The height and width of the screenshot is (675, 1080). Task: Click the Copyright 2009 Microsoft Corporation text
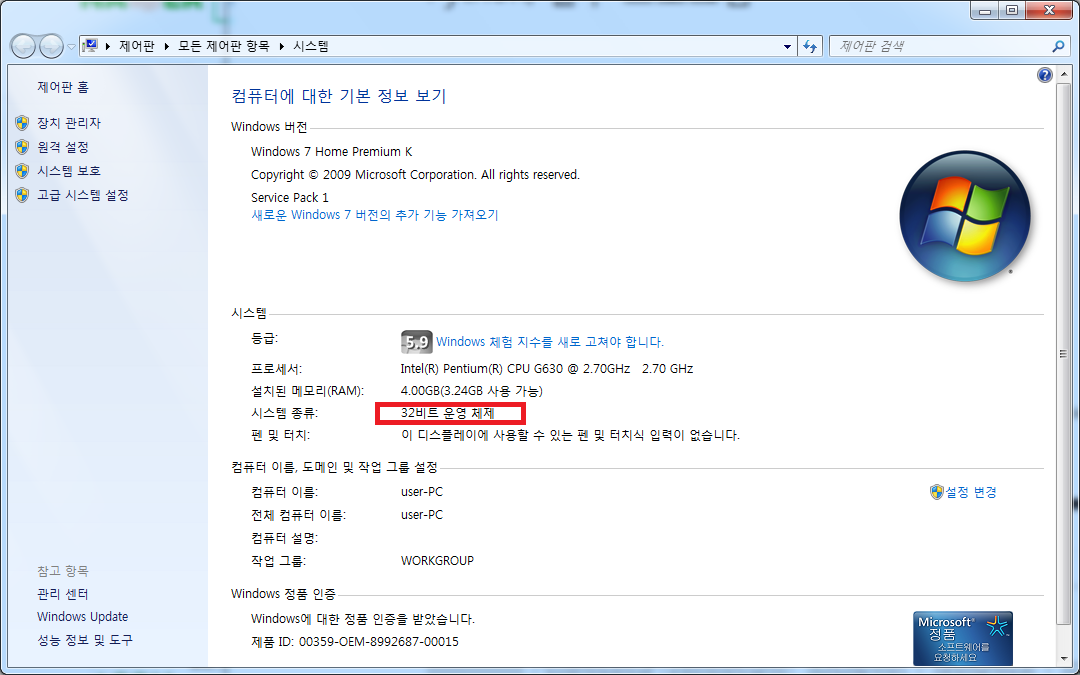(x=415, y=174)
